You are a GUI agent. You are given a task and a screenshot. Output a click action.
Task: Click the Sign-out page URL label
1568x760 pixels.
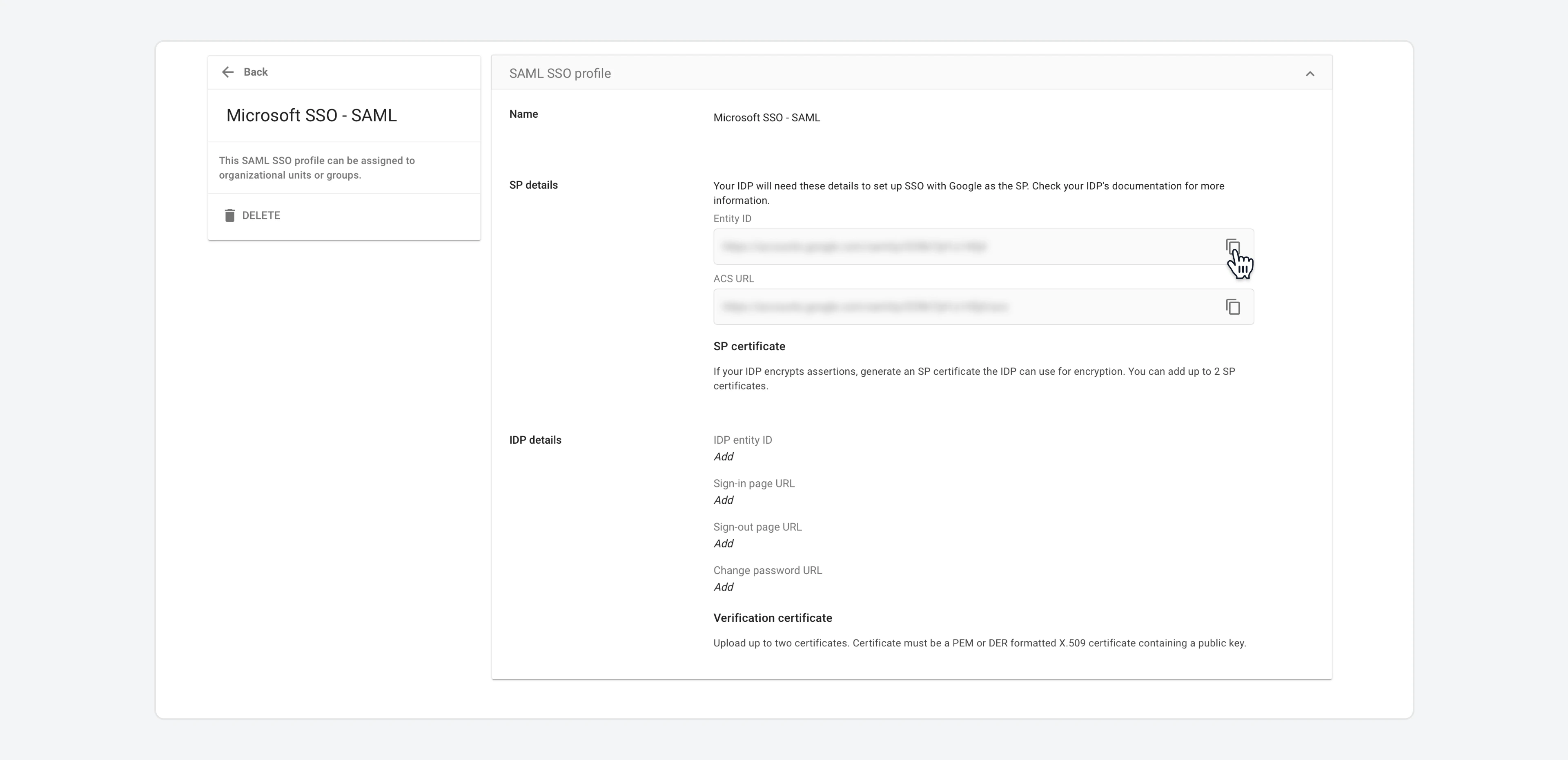(757, 528)
